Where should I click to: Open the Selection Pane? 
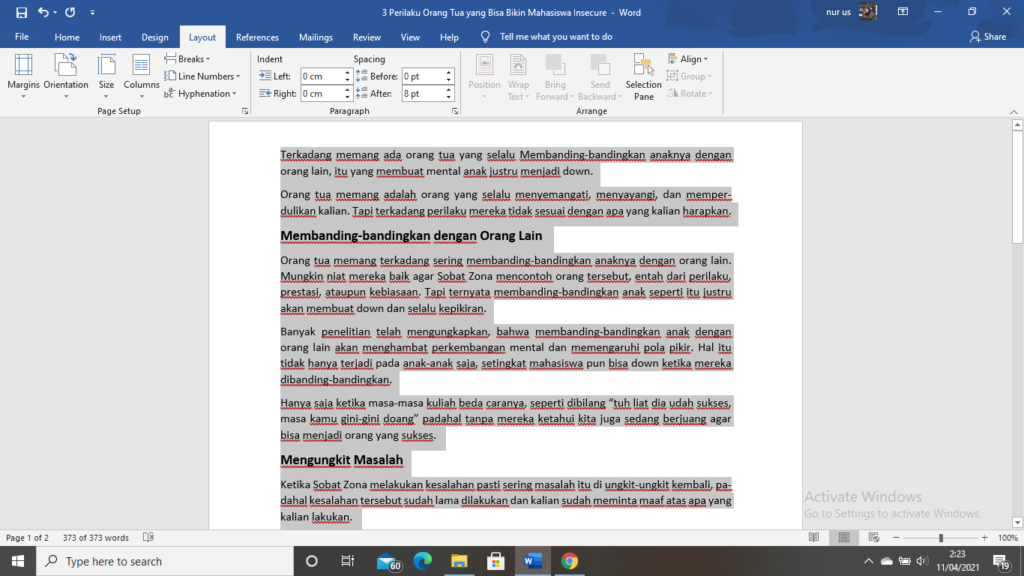[643, 77]
